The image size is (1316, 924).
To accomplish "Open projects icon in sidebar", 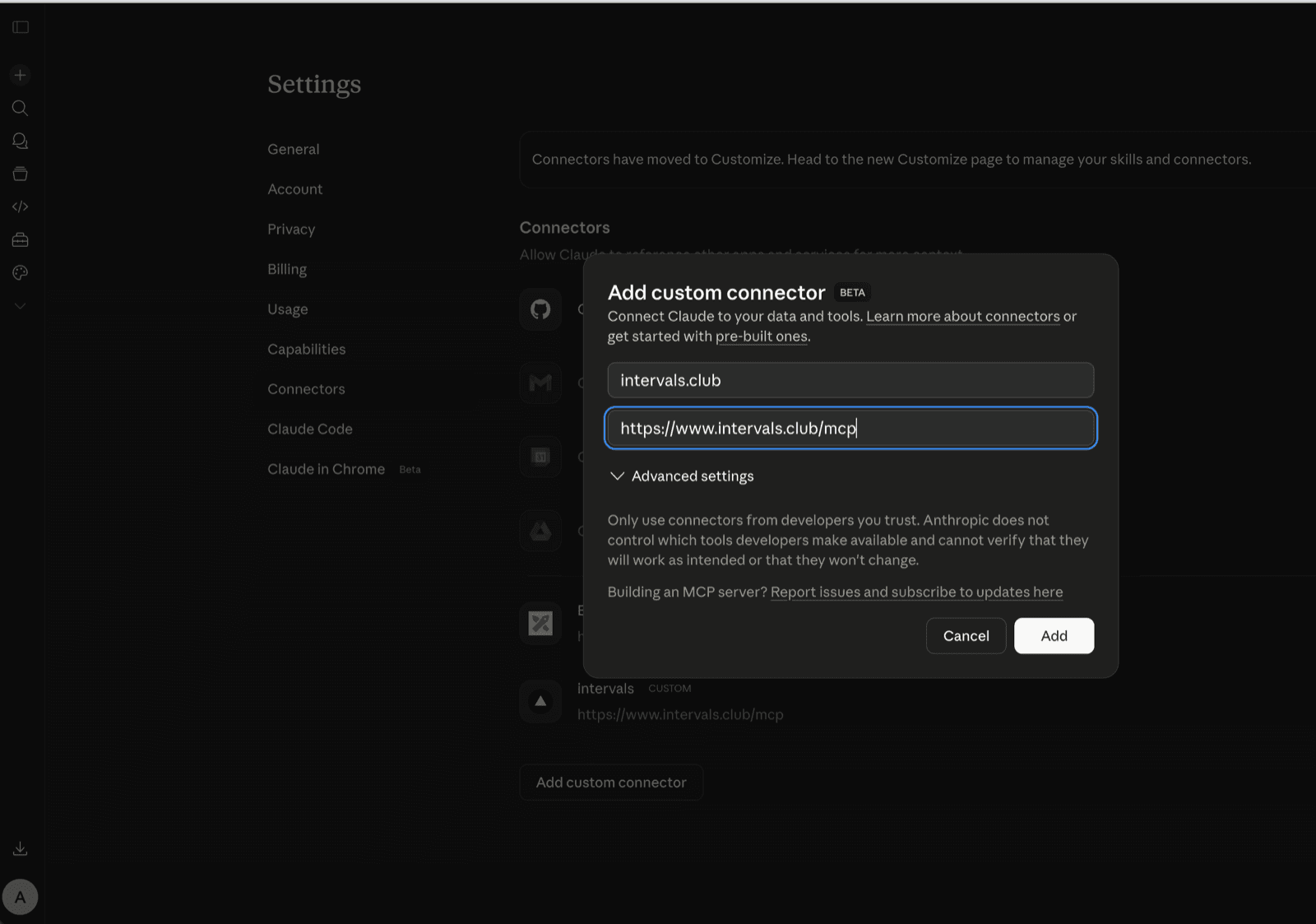I will tap(21, 174).
